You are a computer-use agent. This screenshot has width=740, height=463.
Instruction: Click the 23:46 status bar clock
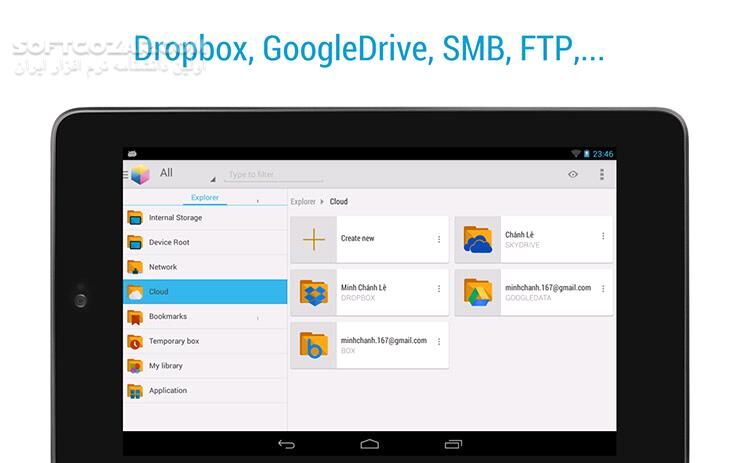click(603, 154)
